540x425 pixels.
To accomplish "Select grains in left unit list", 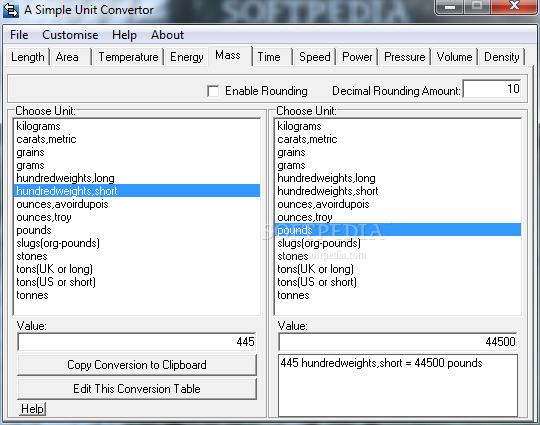I will click(x=137, y=152).
